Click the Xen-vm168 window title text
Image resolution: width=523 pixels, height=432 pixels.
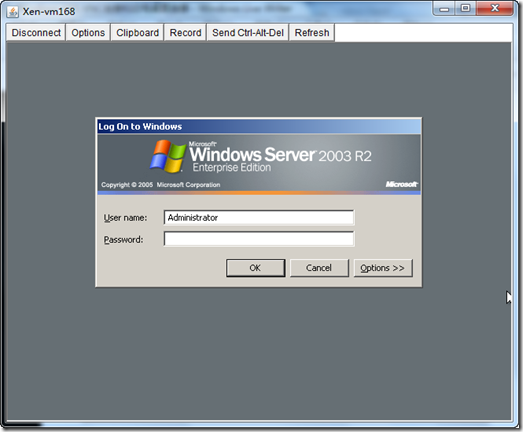tap(49, 12)
